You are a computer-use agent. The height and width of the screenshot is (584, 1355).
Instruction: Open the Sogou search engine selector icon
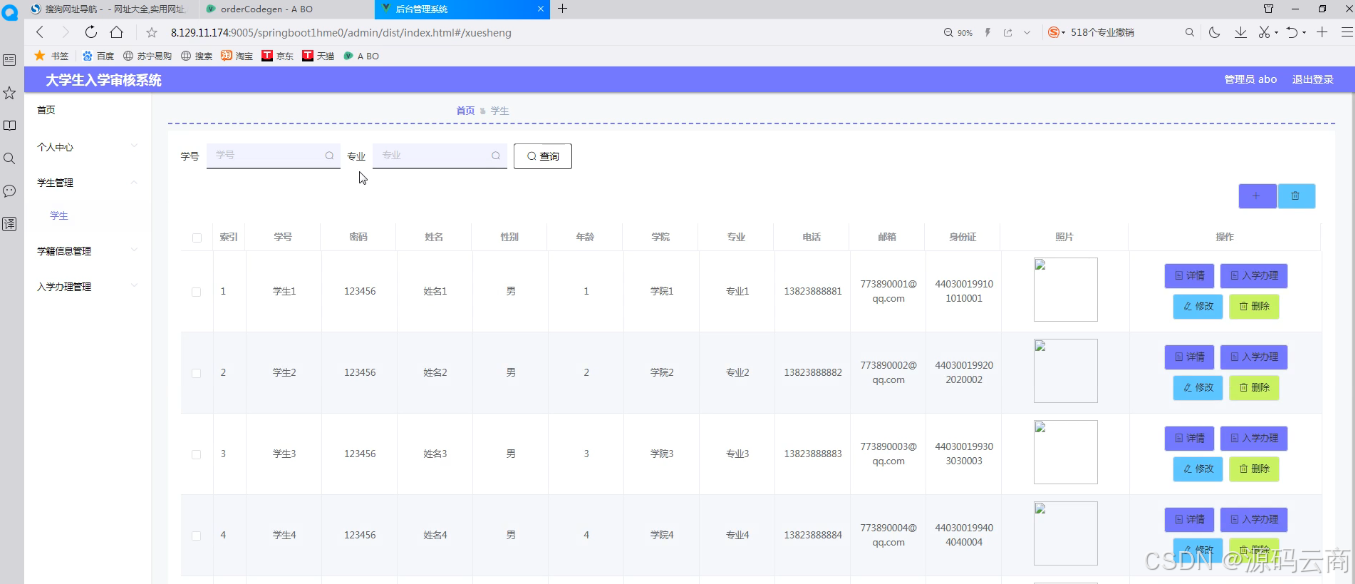coord(1054,32)
